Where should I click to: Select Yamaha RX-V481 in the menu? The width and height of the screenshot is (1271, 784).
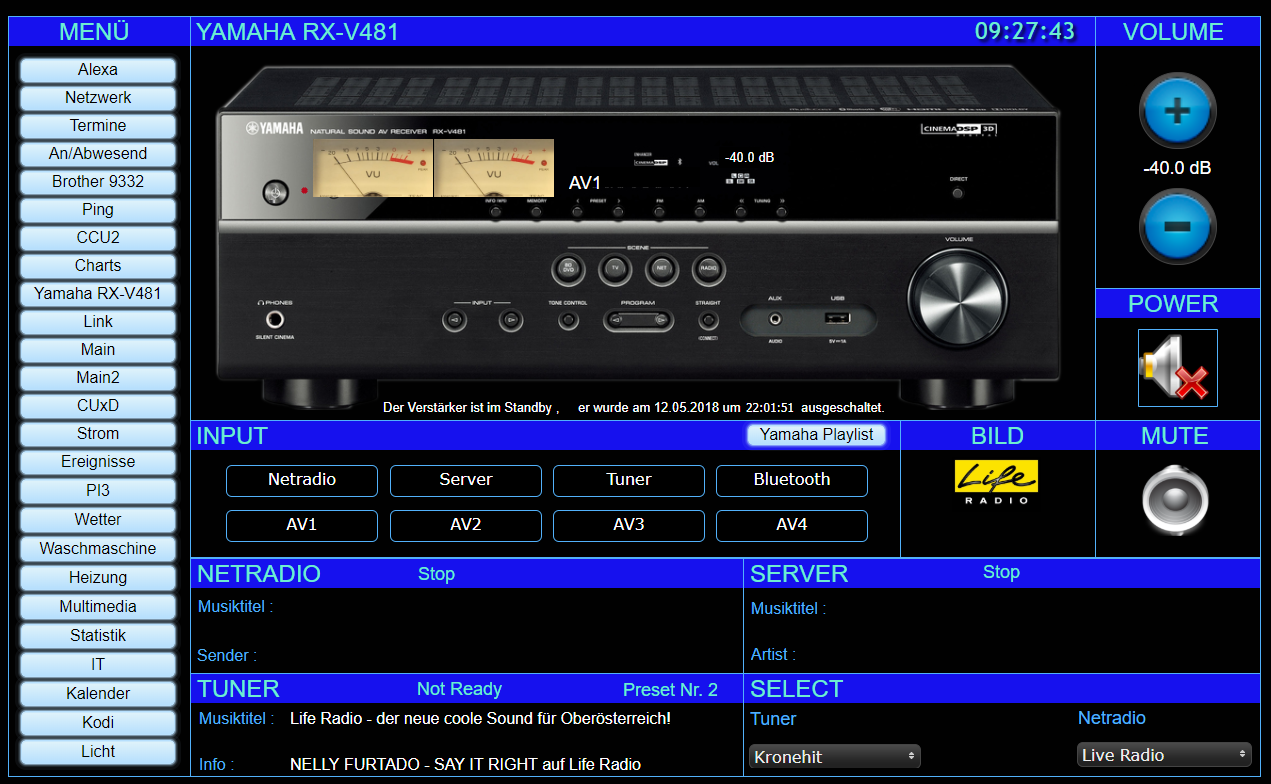(x=98, y=294)
